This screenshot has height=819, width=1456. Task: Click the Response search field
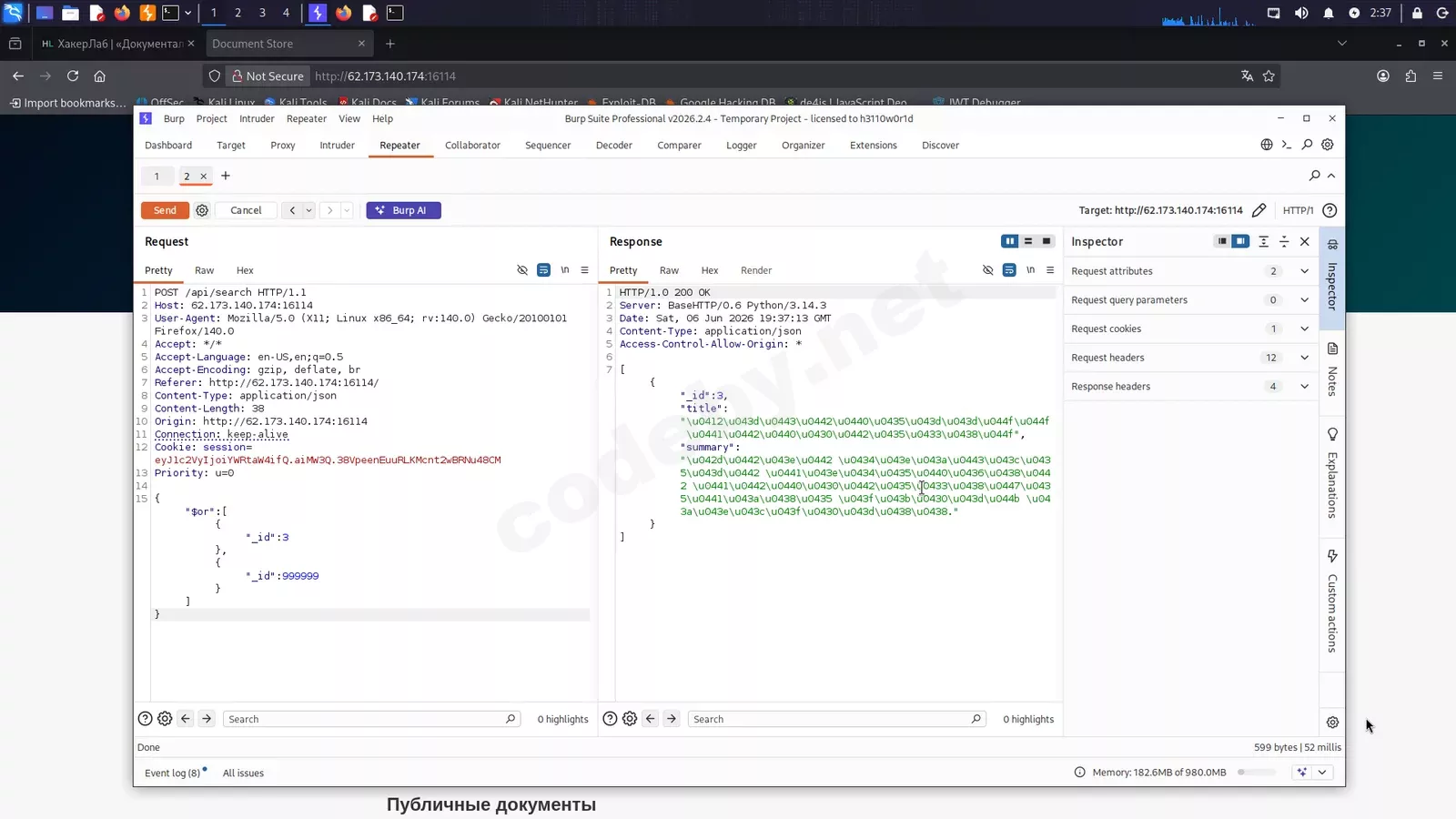pos(836,719)
